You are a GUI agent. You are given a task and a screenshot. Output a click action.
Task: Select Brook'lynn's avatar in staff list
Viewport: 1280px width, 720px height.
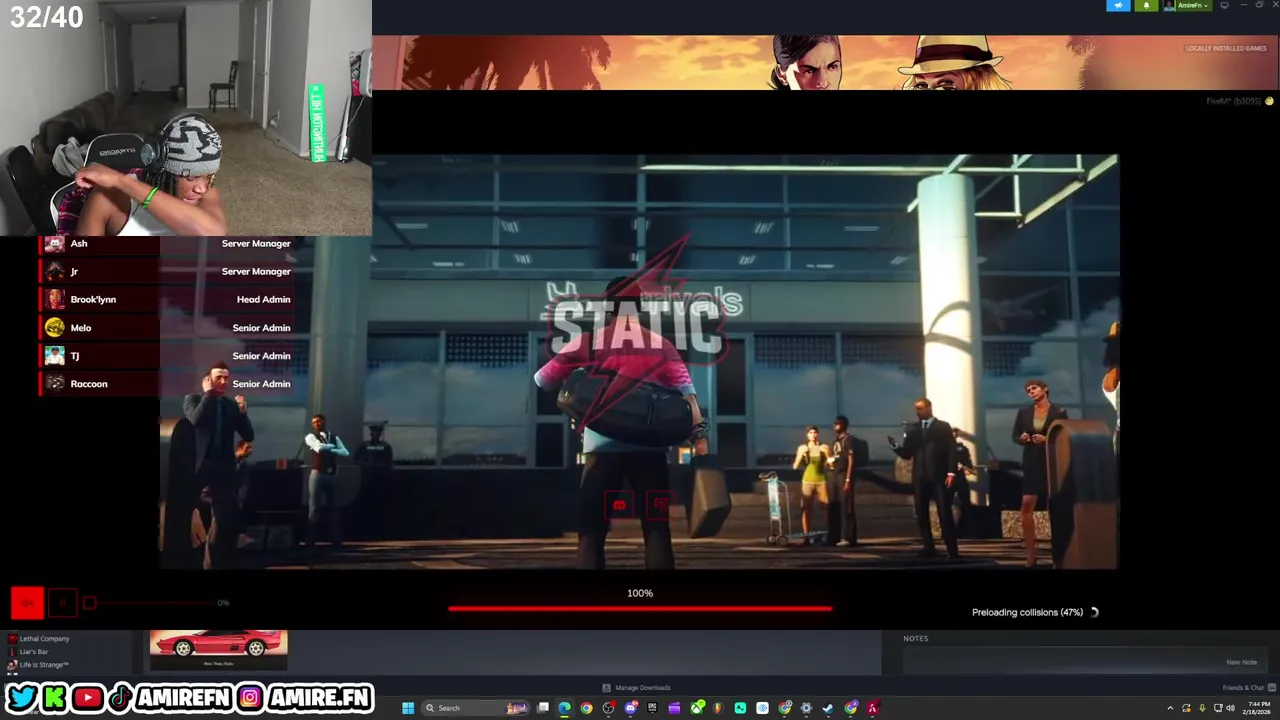pyautogui.click(x=54, y=299)
